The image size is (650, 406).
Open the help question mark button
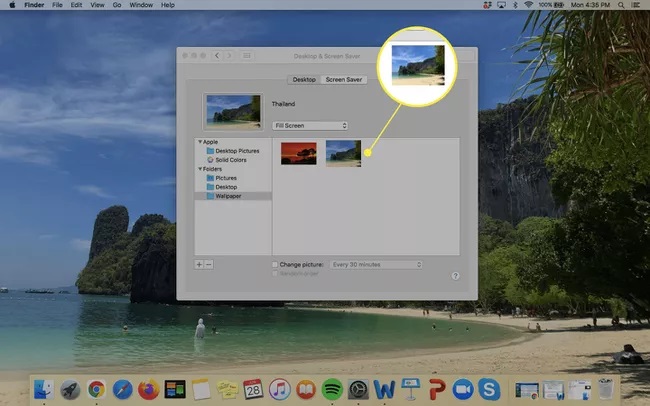(455, 276)
